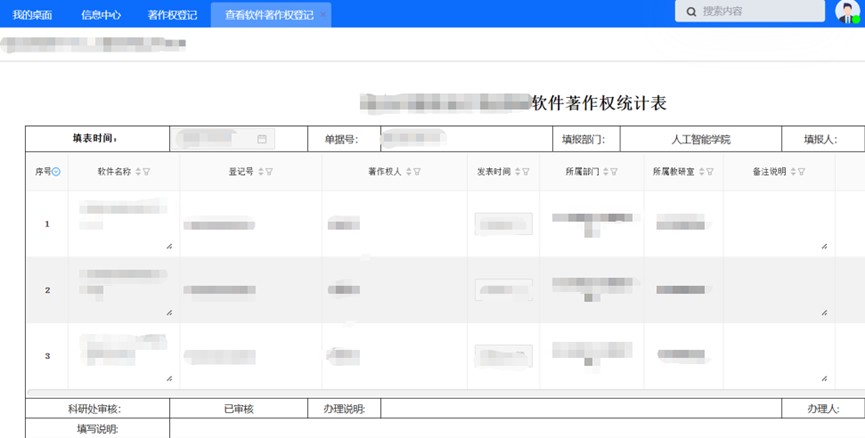865x438 pixels.
Task: Click the search magnifier icon
Action: pos(690,12)
